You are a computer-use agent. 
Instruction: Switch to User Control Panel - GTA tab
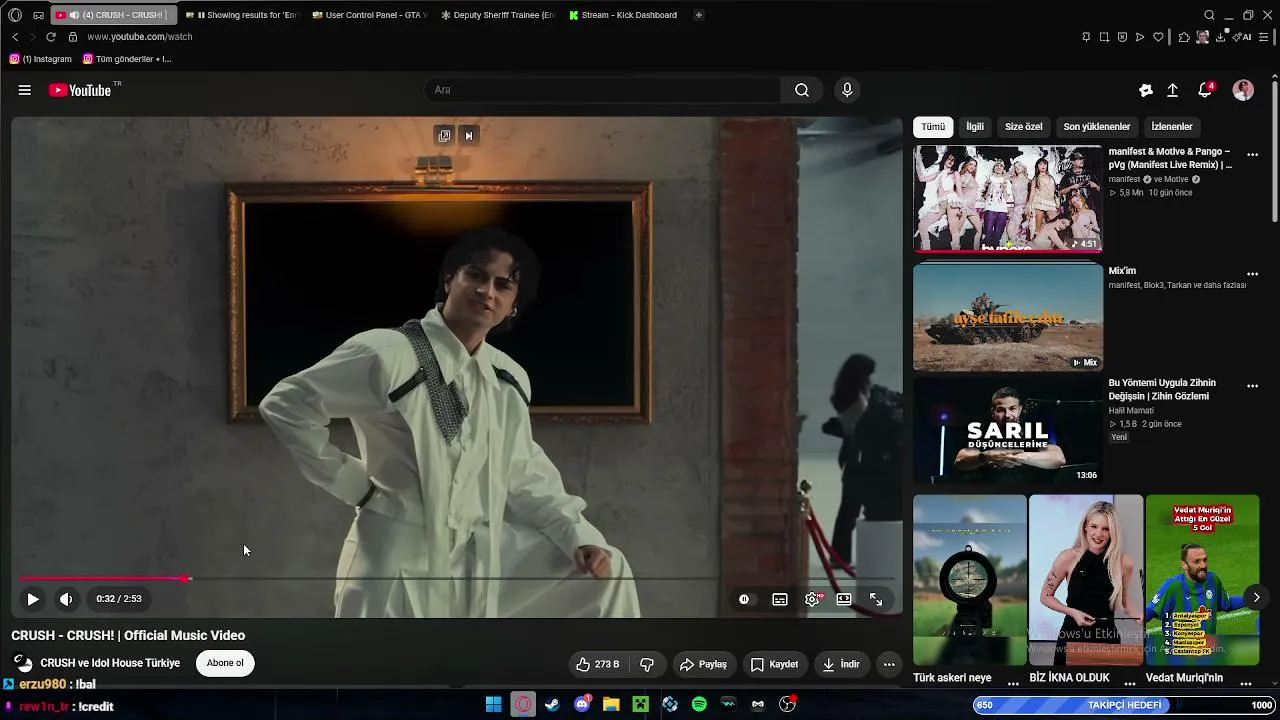tap(370, 15)
